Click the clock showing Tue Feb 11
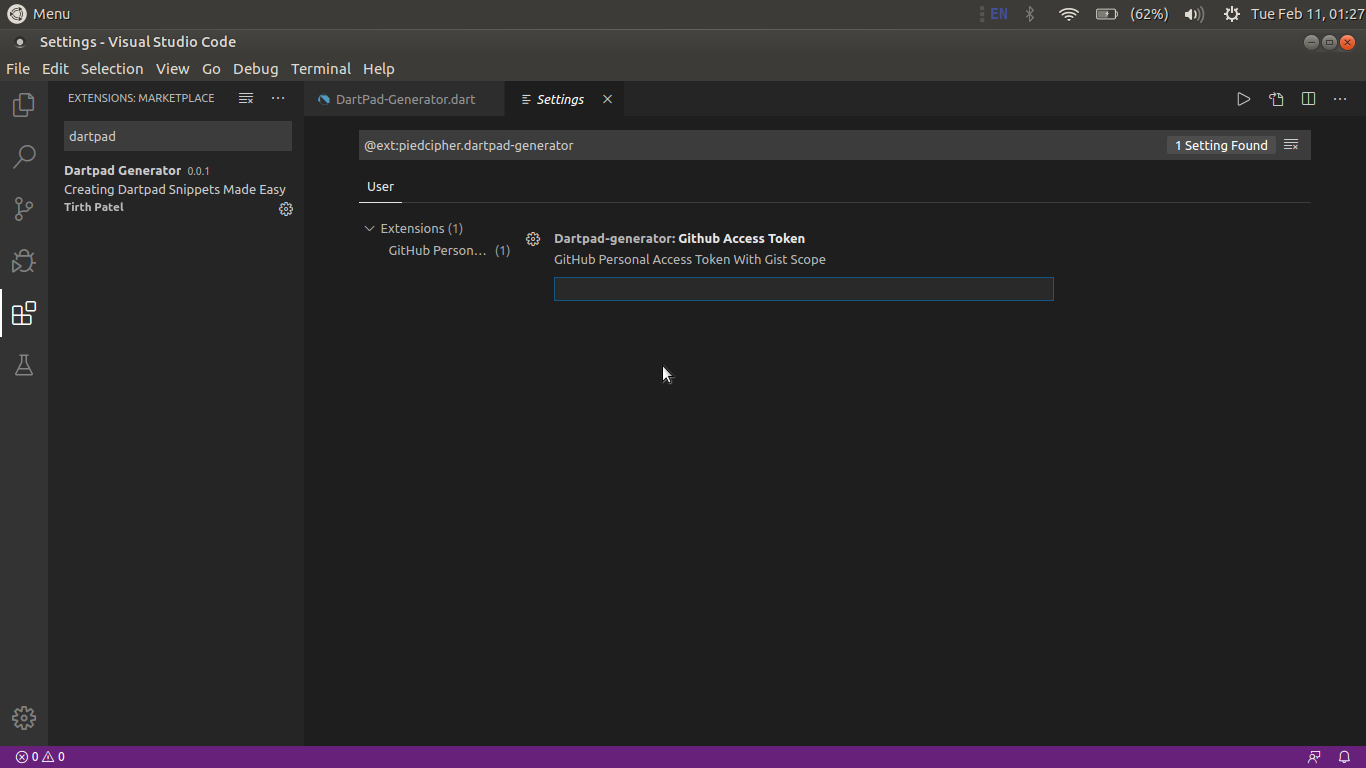Viewport: 1366px width, 768px height. (x=1307, y=14)
